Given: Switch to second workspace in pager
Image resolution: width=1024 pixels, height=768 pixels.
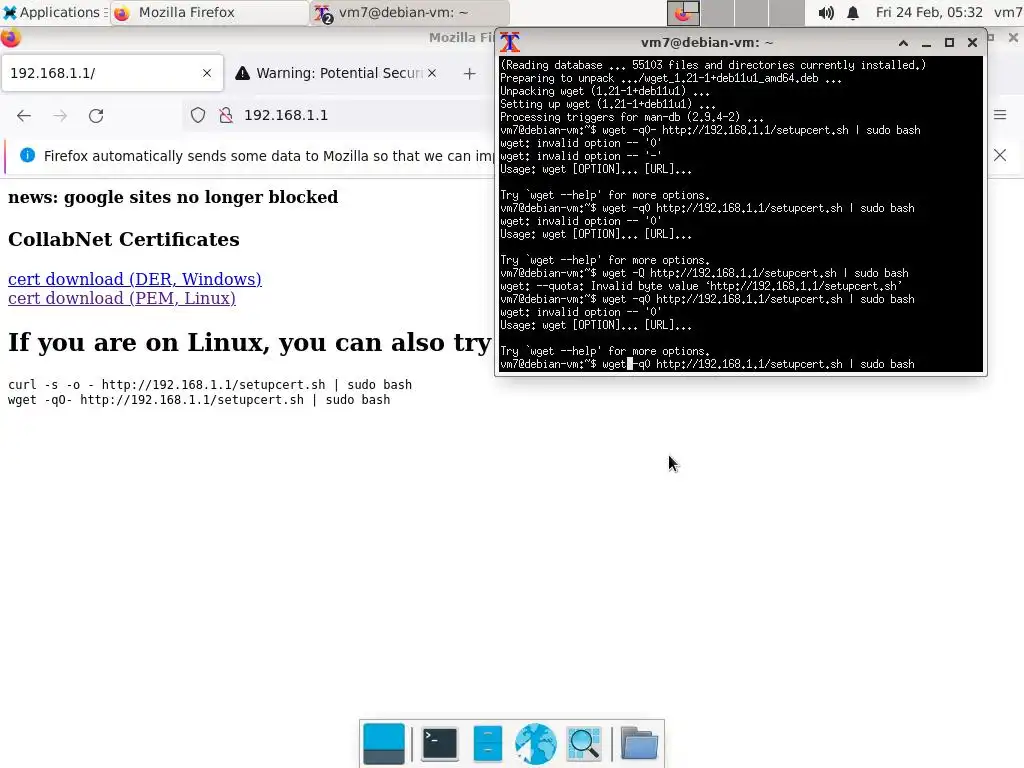Looking at the screenshot, I should point(718,12).
